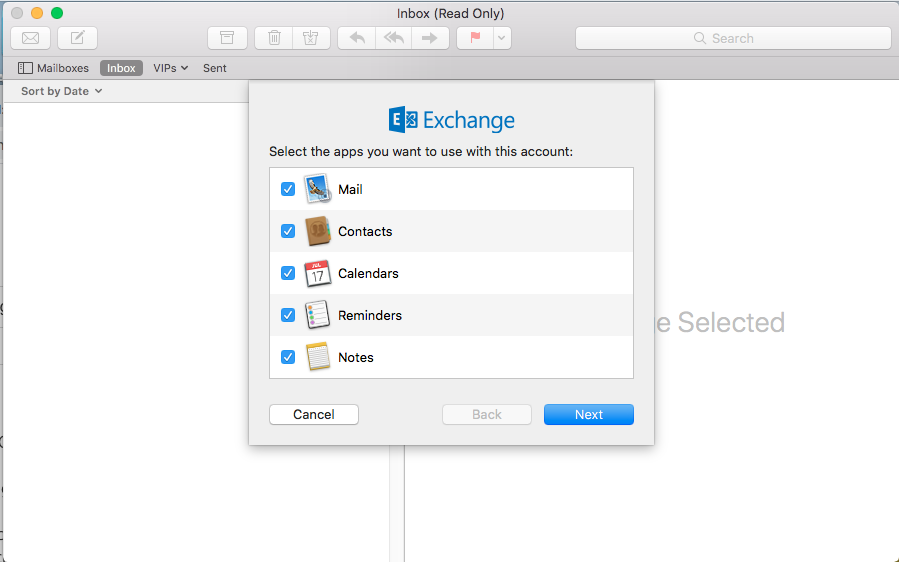899x562 pixels.
Task: Uncheck the Contacts checkbox
Action: 288,231
